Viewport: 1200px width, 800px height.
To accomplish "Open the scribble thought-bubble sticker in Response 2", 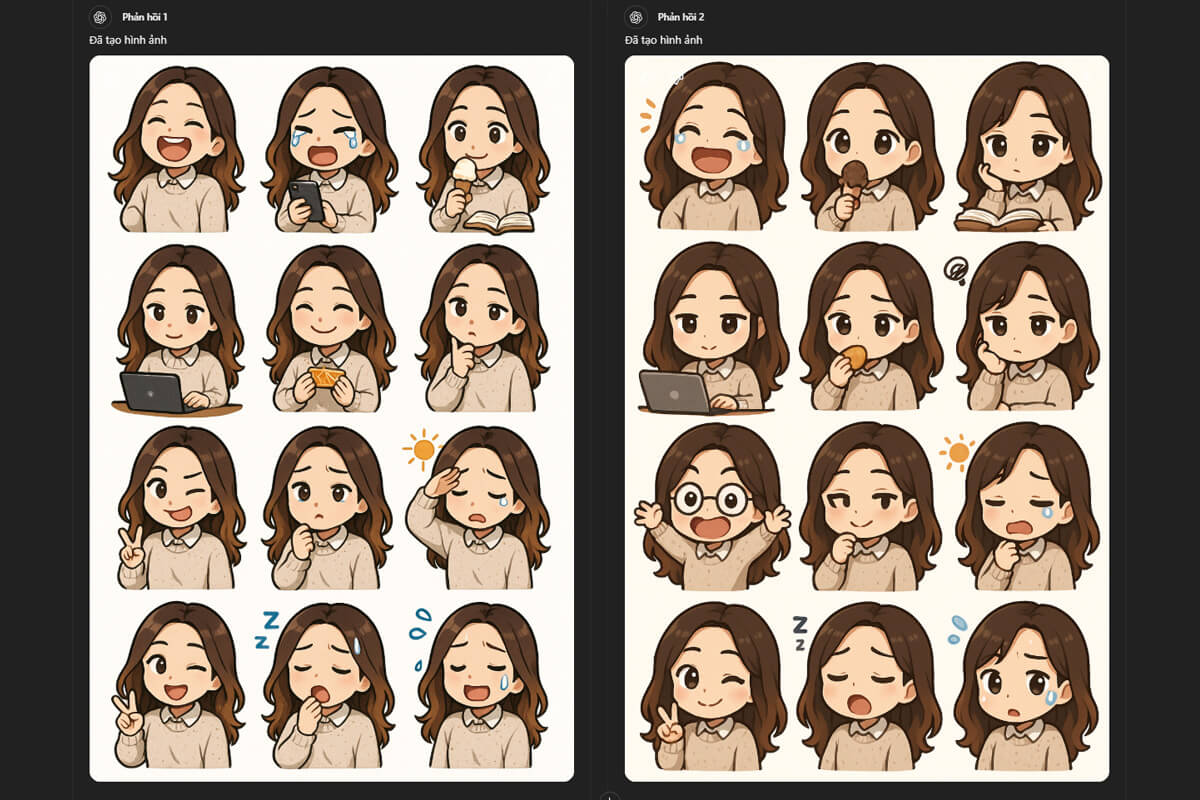I will [x=1020, y=330].
